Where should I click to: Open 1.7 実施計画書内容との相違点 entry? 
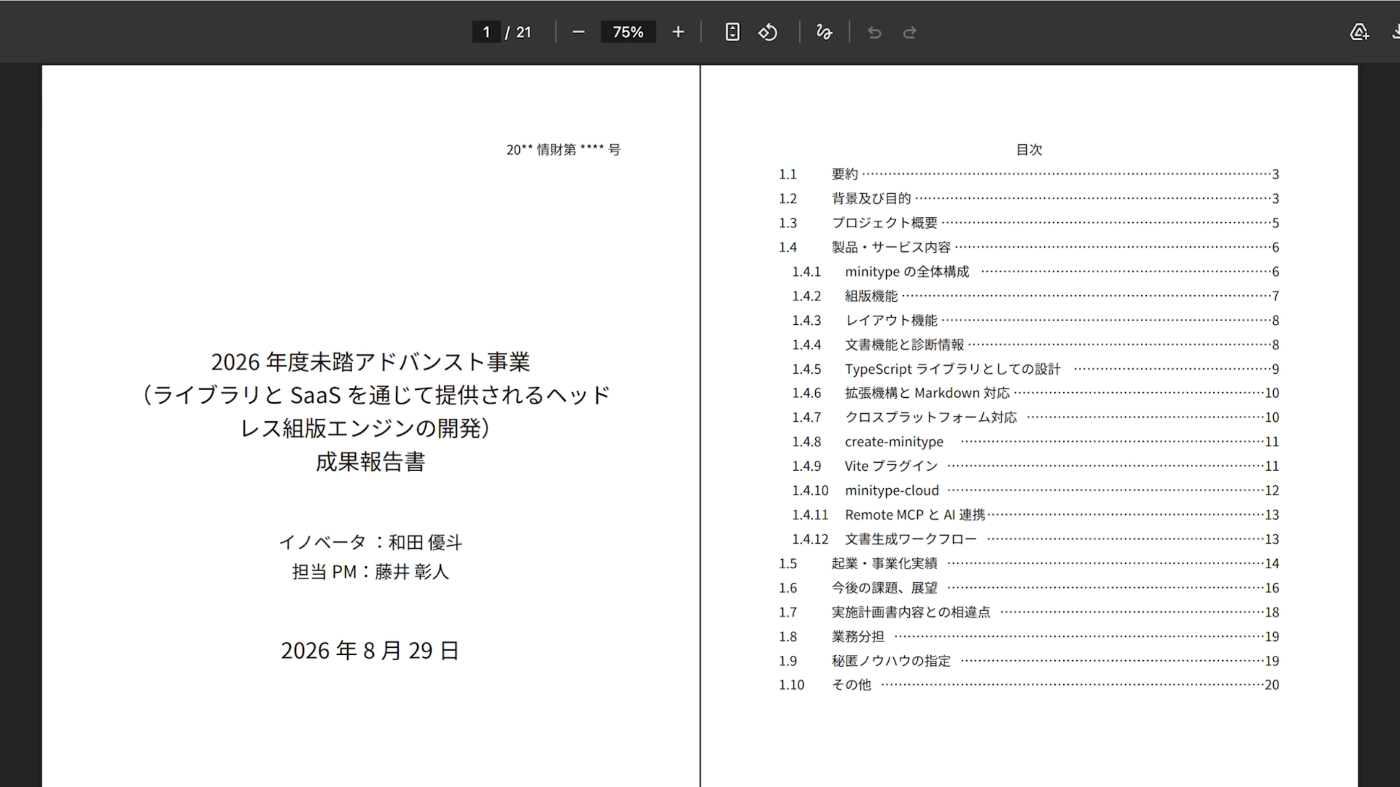[1029, 612]
